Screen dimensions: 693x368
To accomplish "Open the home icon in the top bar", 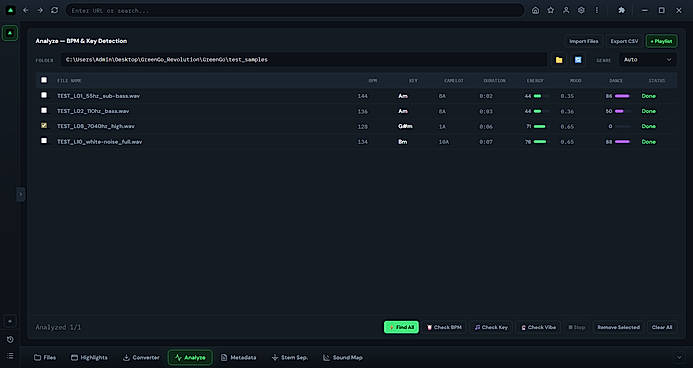I will tap(535, 10).
